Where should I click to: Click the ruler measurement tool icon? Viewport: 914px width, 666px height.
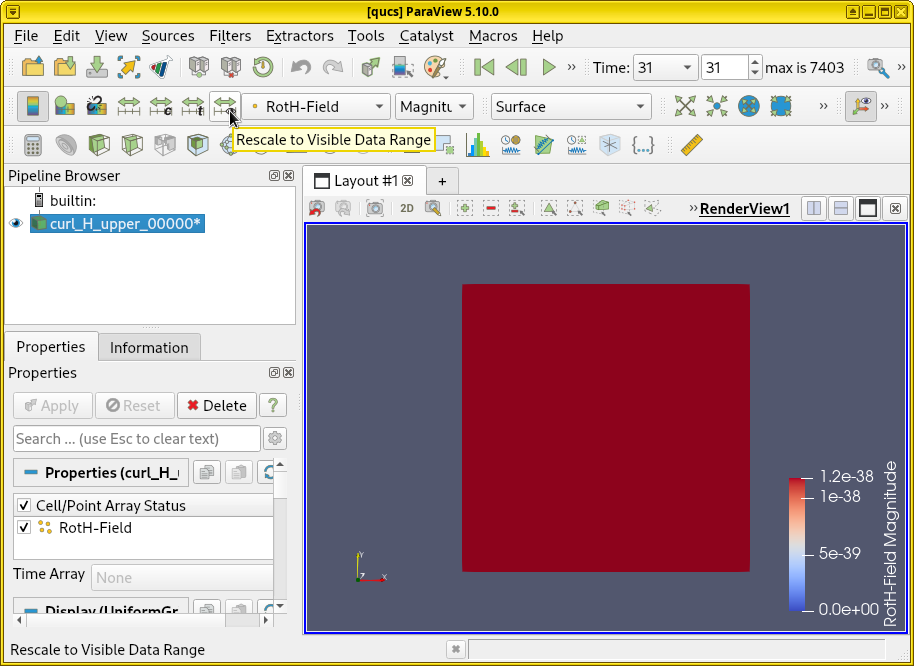click(692, 145)
